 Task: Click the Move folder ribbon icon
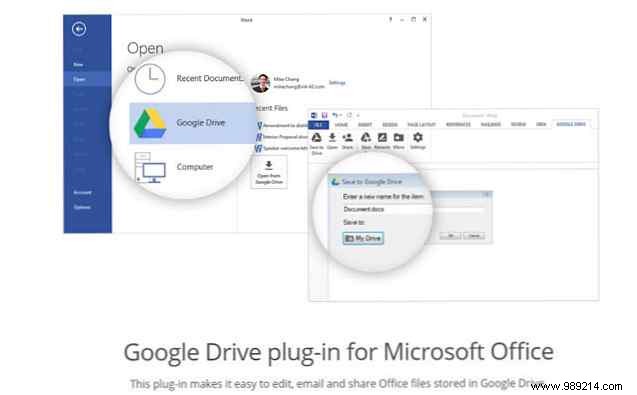[399, 137]
